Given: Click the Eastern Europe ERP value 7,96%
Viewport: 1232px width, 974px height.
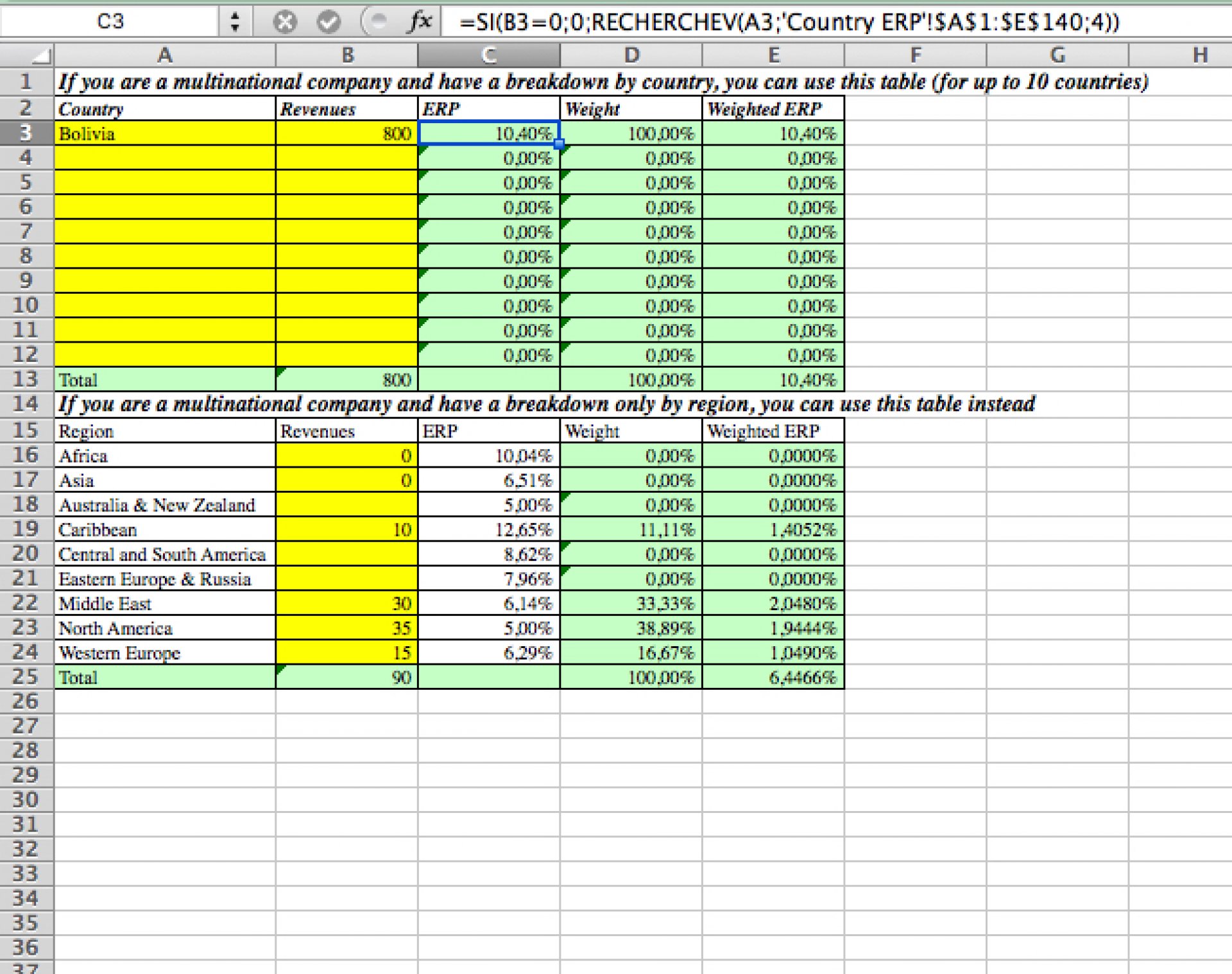Looking at the screenshot, I should coord(489,579).
